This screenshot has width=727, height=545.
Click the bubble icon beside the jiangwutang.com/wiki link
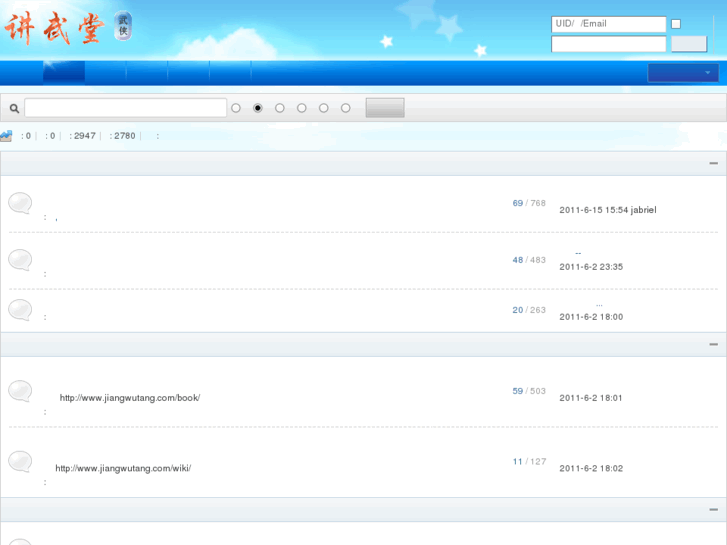click(20, 461)
